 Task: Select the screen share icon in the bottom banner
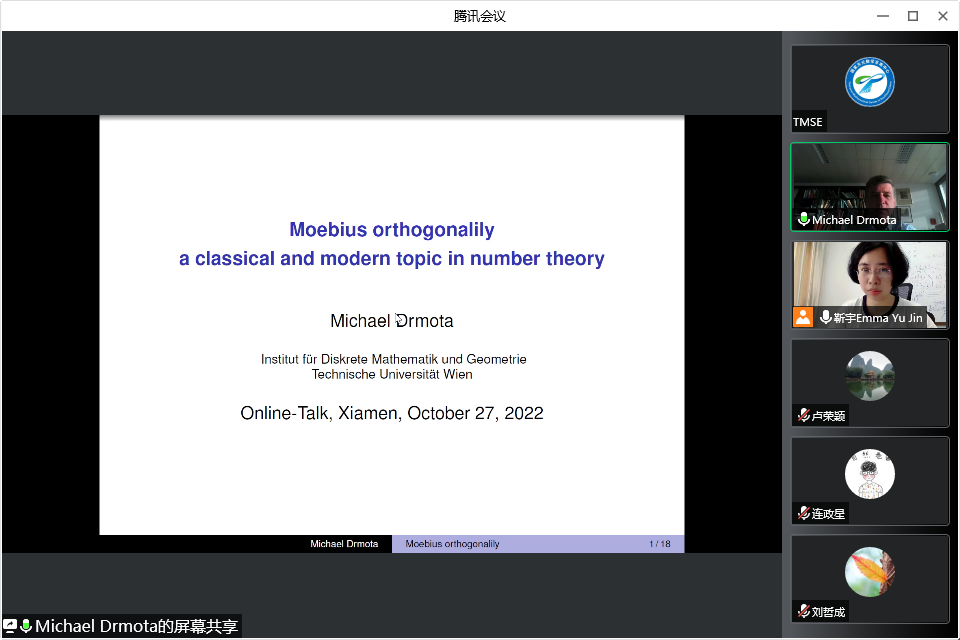(8, 626)
